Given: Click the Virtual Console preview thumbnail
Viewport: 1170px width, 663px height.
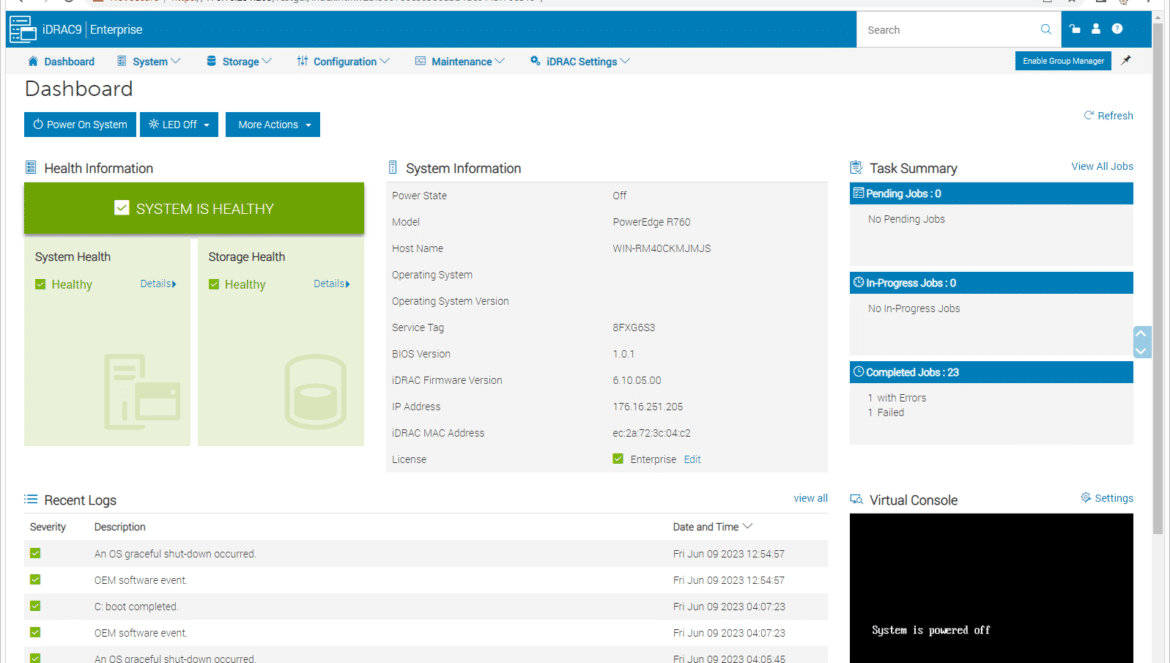Looking at the screenshot, I should click(991, 588).
